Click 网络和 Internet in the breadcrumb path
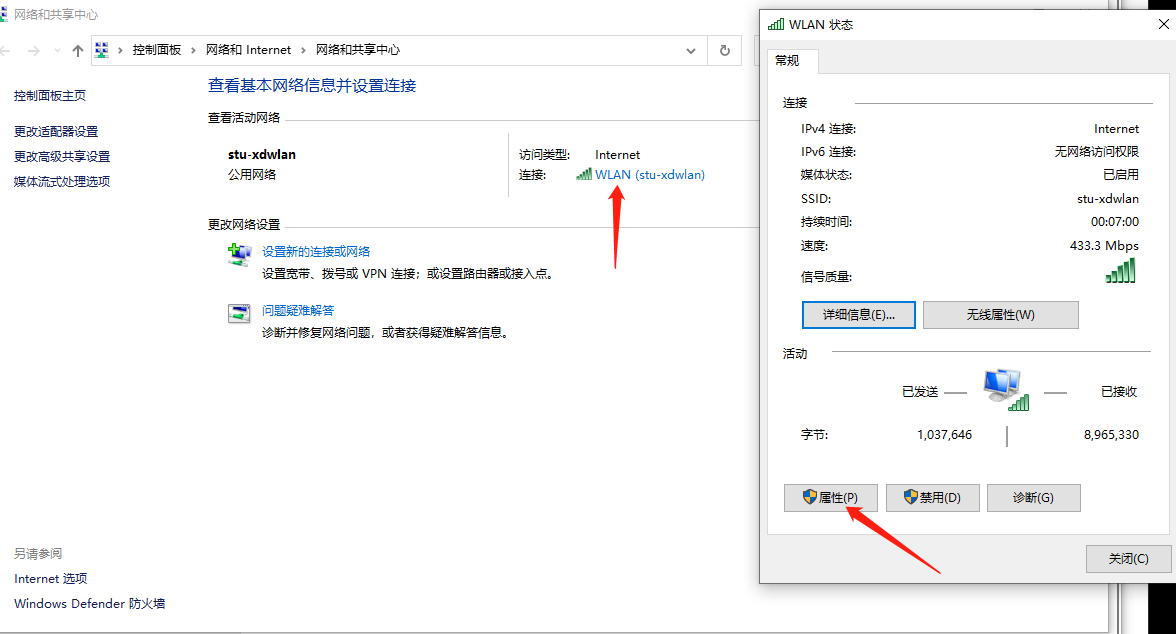The image size is (1176, 634). [248, 50]
